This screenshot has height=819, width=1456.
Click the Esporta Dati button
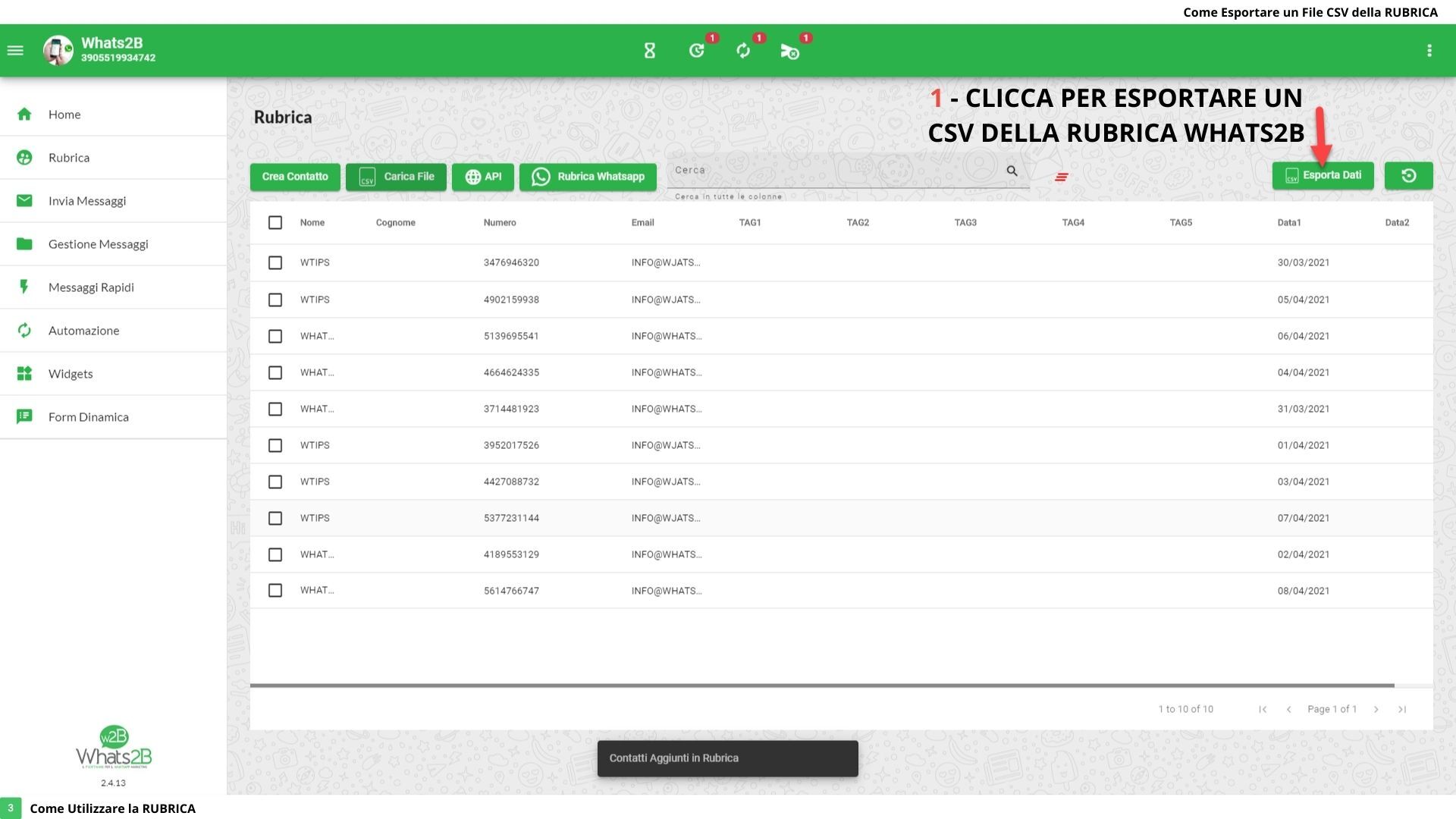1323,176
